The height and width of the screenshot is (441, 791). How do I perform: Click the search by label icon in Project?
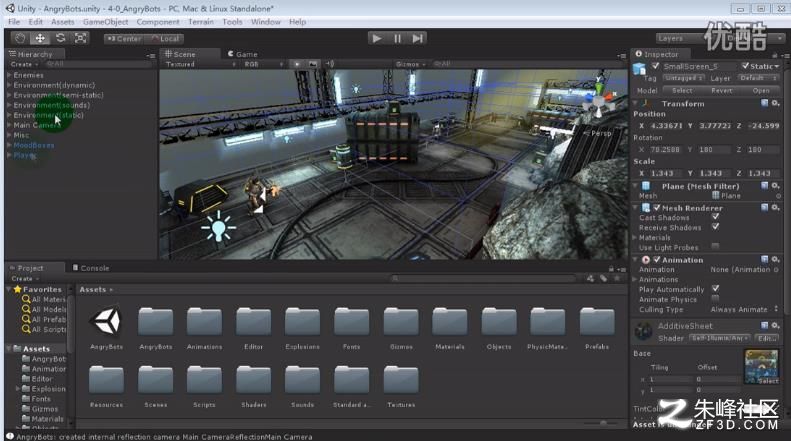coord(603,279)
